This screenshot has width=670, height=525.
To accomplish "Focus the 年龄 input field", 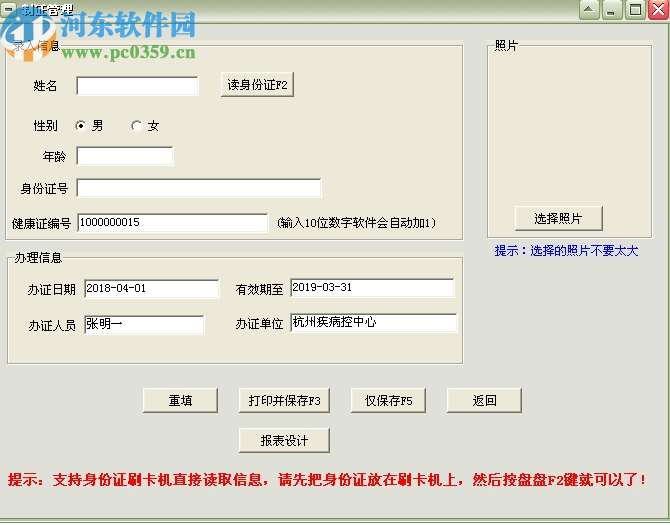I will coord(125,156).
